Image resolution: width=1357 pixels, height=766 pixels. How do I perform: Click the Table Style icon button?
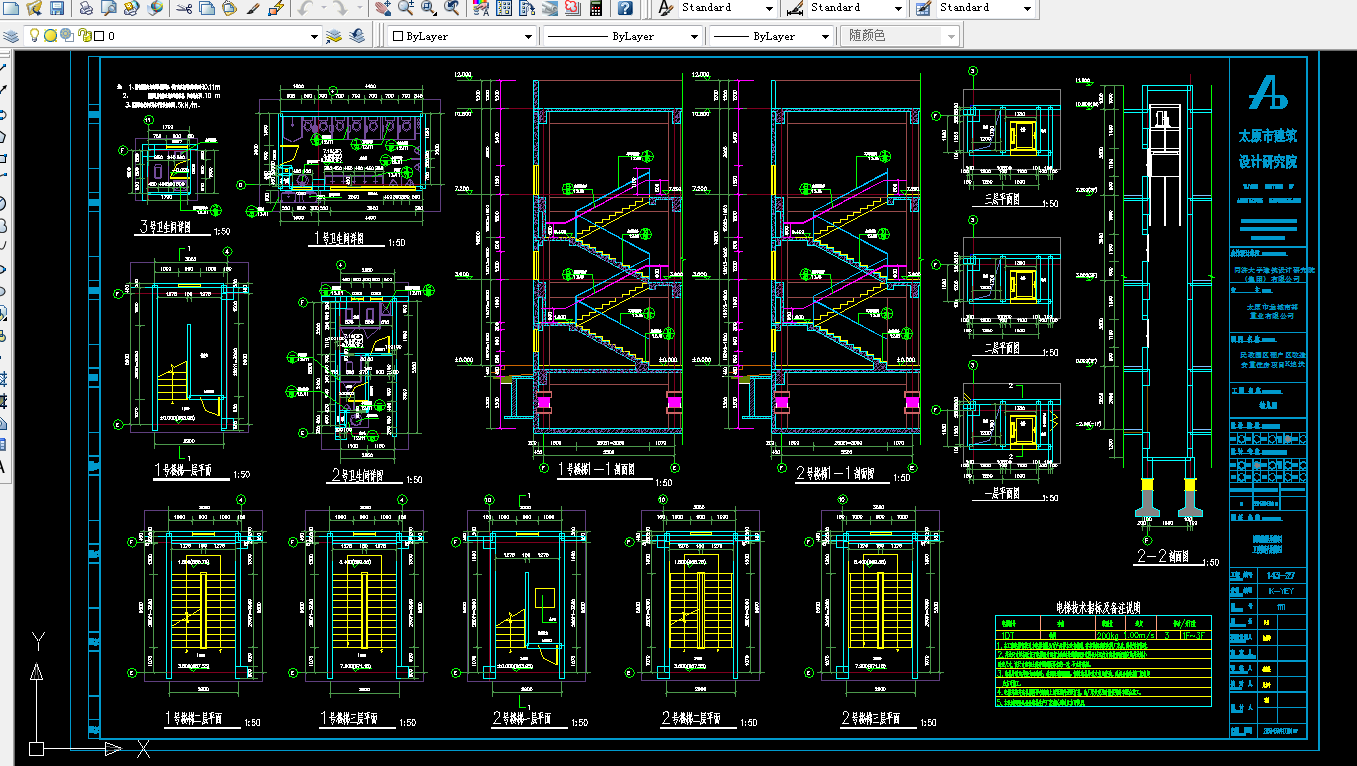pyautogui.click(x=923, y=8)
